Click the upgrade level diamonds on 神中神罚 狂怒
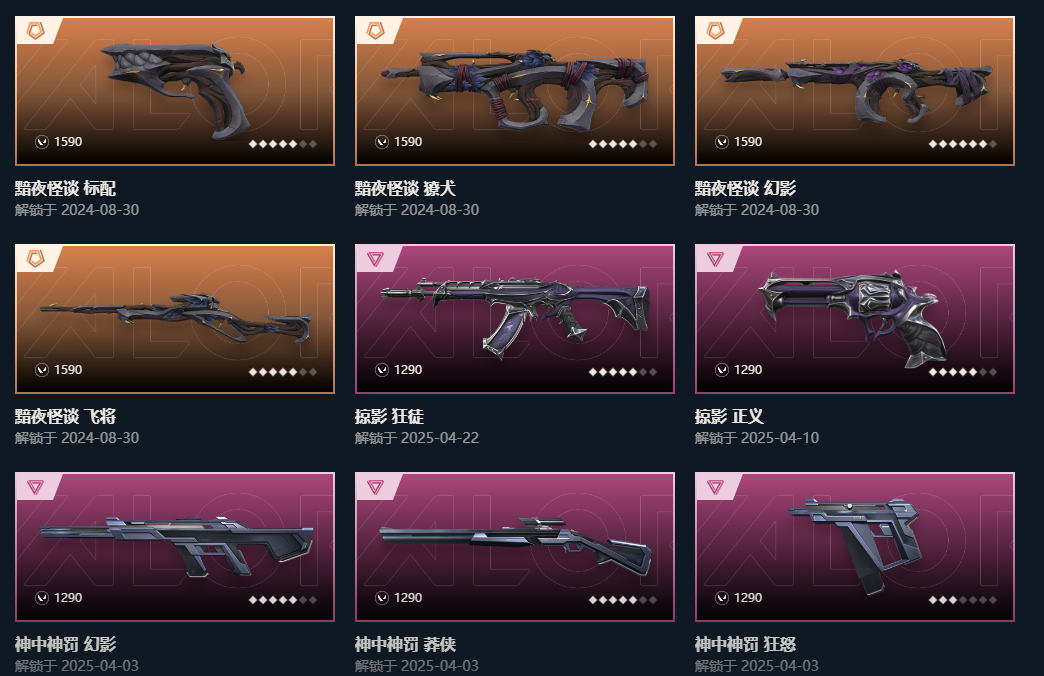Viewport: 1044px width, 676px height. pyautogui.click(x=963, y=600)
